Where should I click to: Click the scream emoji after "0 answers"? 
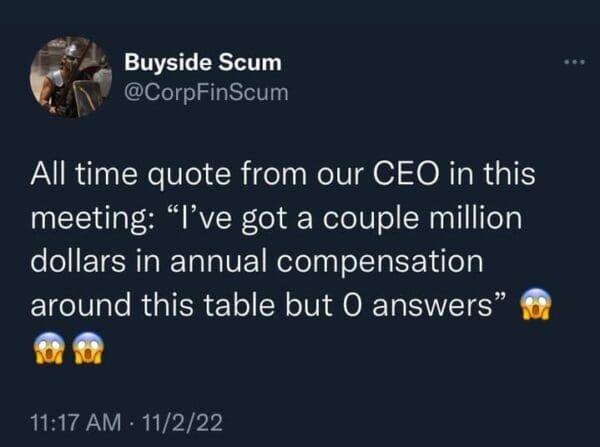(x=538, y=304)
